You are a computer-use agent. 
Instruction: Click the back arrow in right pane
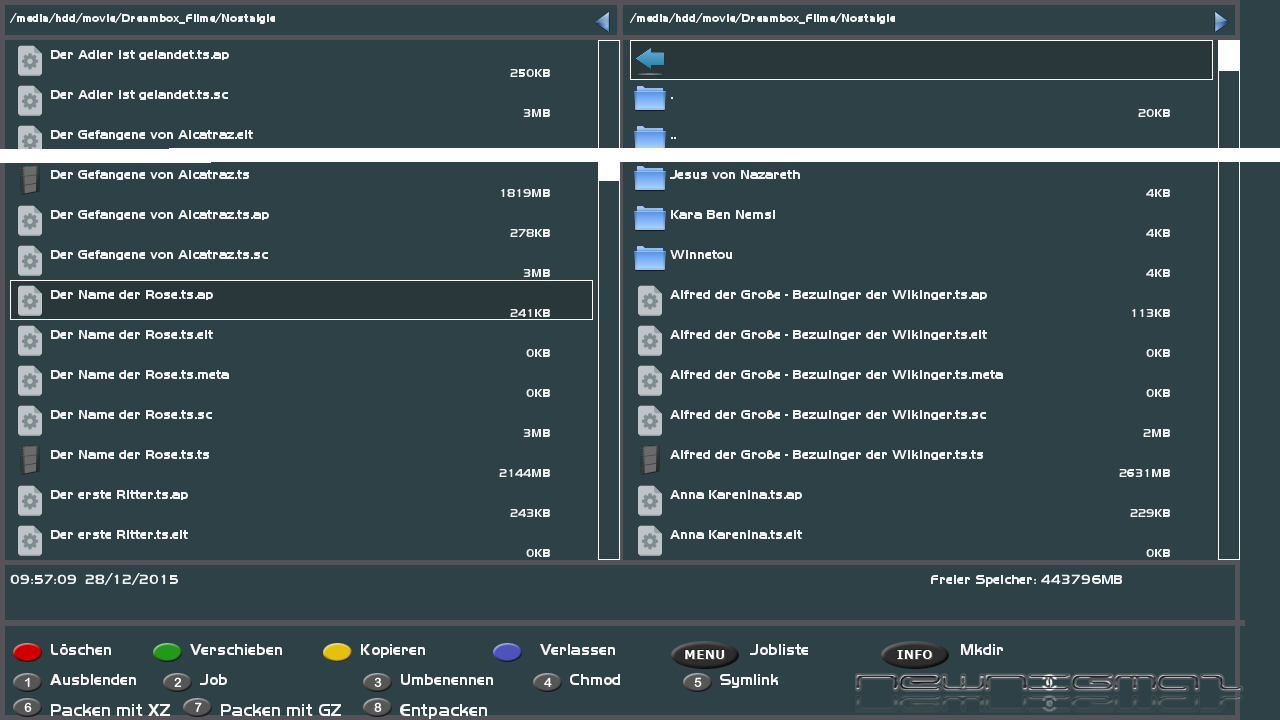point(650,60)
